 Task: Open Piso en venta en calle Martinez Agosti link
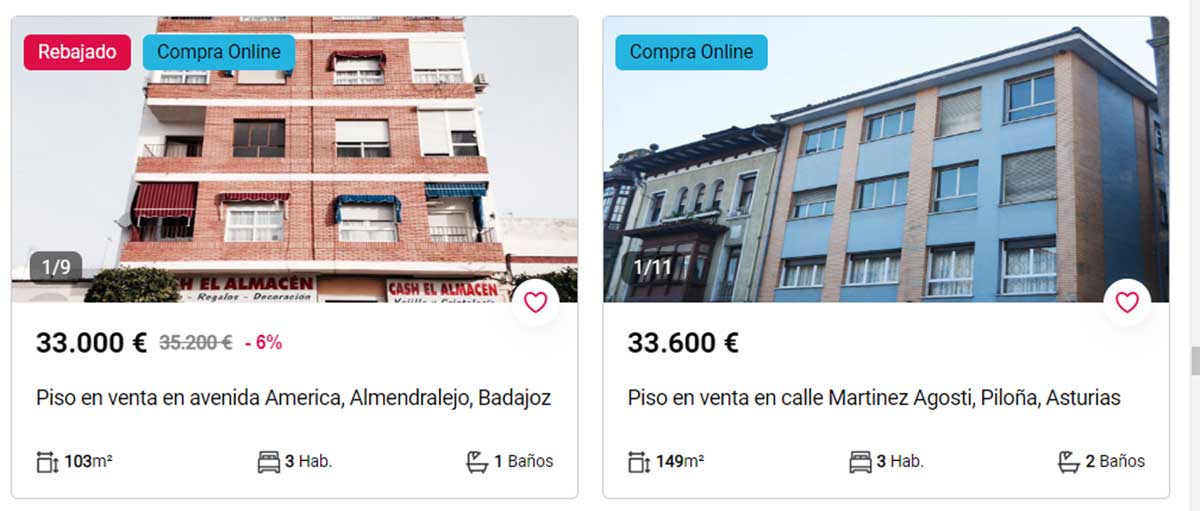tap(874, 398)
